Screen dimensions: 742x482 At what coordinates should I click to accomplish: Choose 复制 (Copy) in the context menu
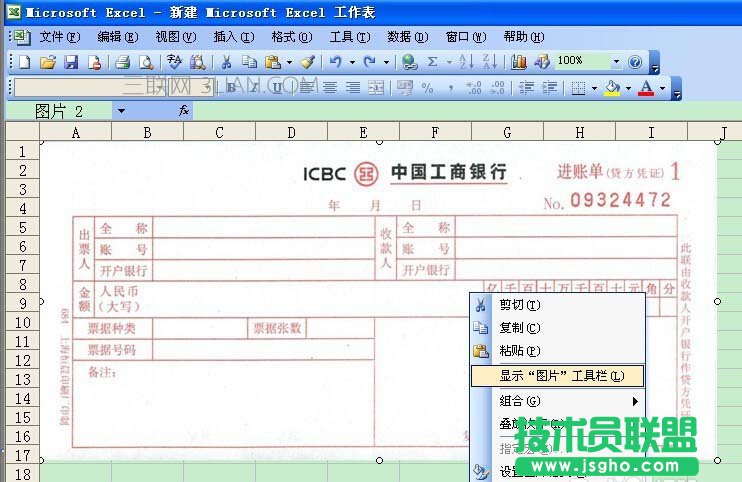557,328
